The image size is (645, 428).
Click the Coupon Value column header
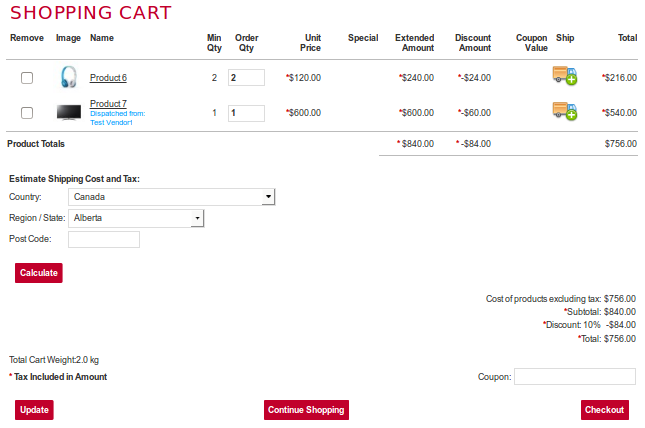click(531, 43)
